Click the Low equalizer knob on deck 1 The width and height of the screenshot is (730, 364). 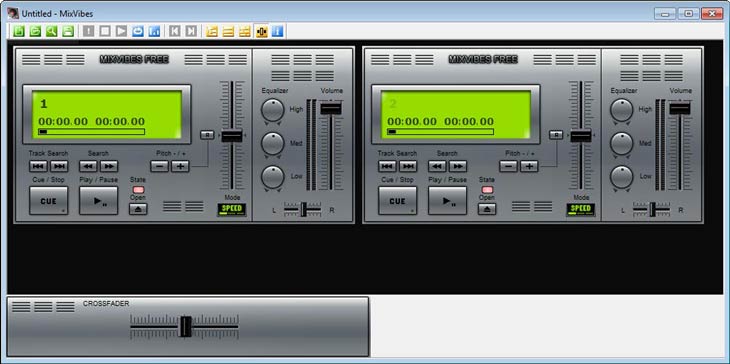pos(273,177)
